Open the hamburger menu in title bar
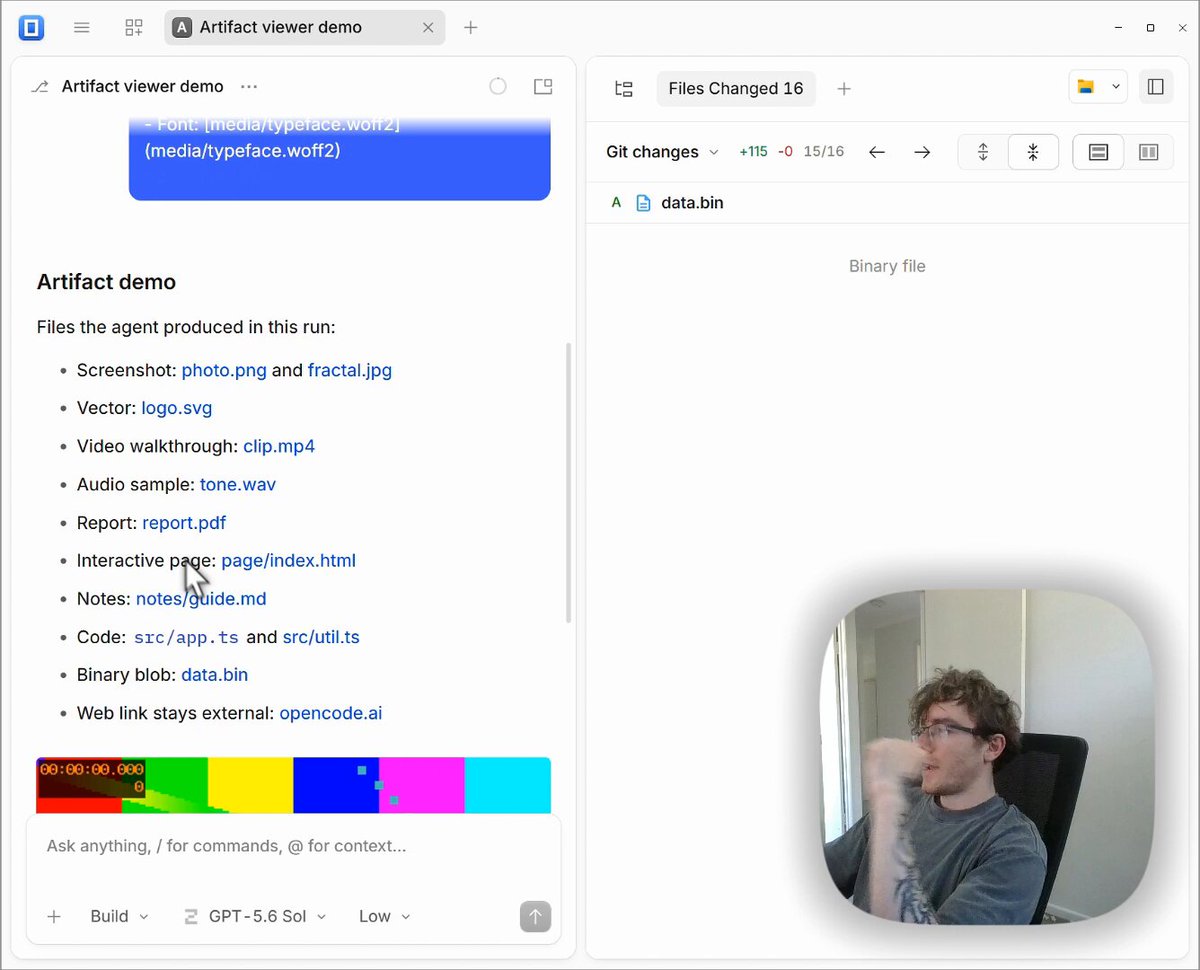The height and width of the screenshot is (970, 1200). pyautogui.click(x=82, y=28)
